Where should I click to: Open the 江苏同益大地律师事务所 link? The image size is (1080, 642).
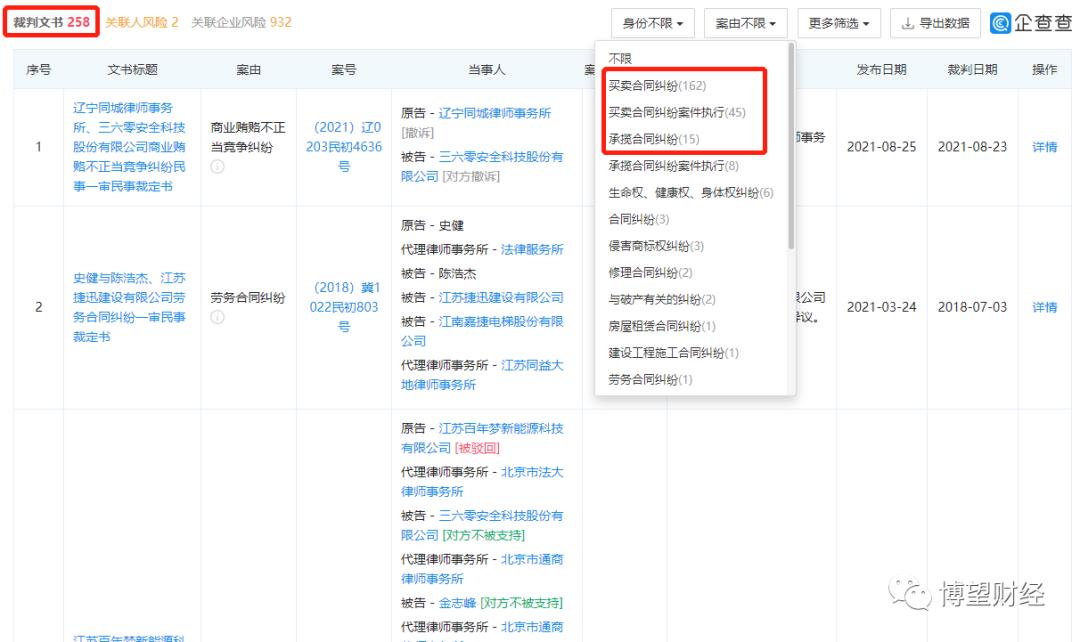click(482, 375)
